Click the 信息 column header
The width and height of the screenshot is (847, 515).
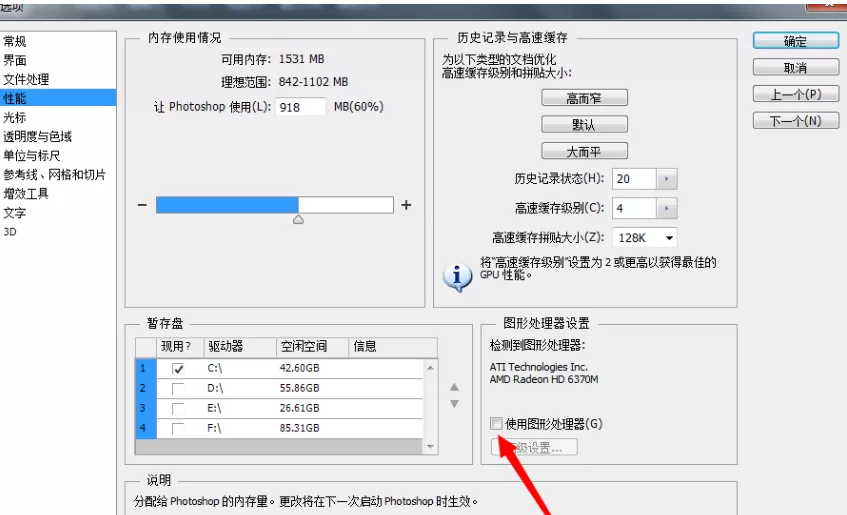(x=393, y=347)
